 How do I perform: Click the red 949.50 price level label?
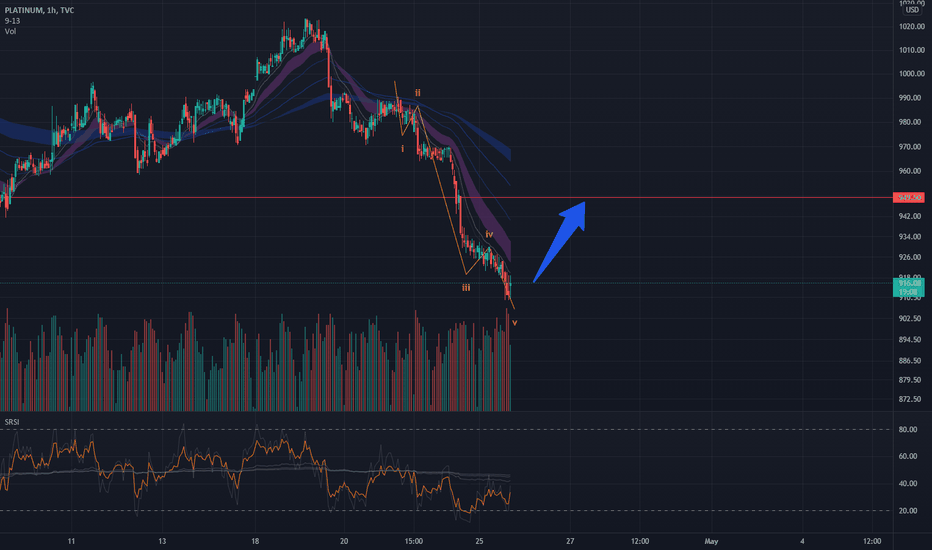[909, 197]
